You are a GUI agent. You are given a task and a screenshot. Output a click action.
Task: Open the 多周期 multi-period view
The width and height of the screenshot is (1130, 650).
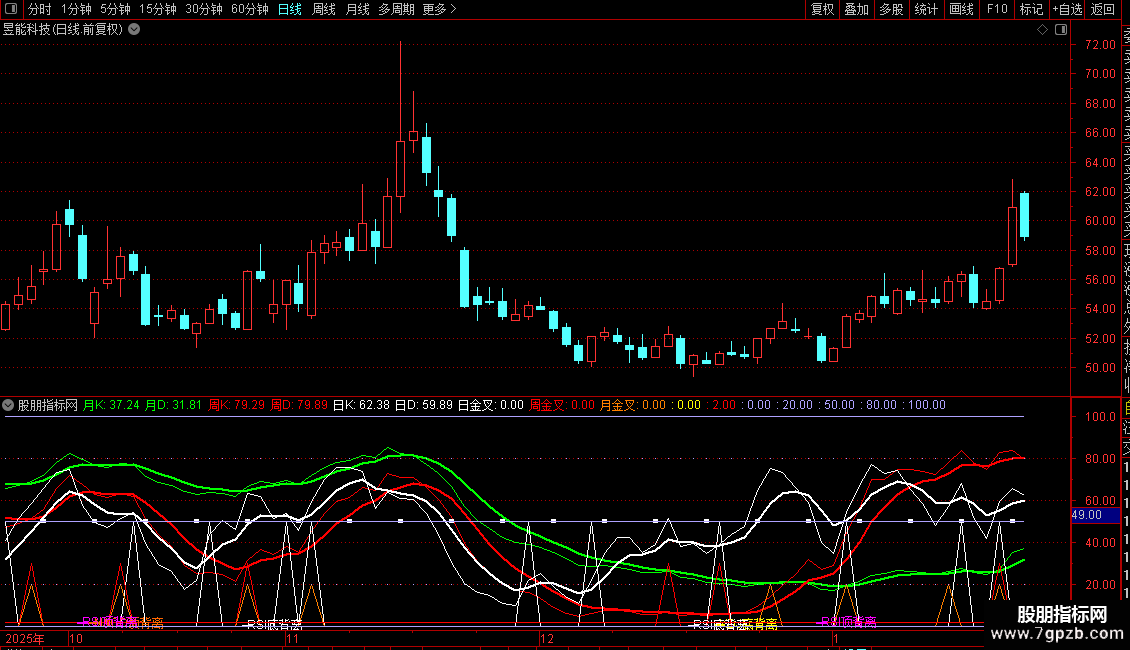point(397,9)
